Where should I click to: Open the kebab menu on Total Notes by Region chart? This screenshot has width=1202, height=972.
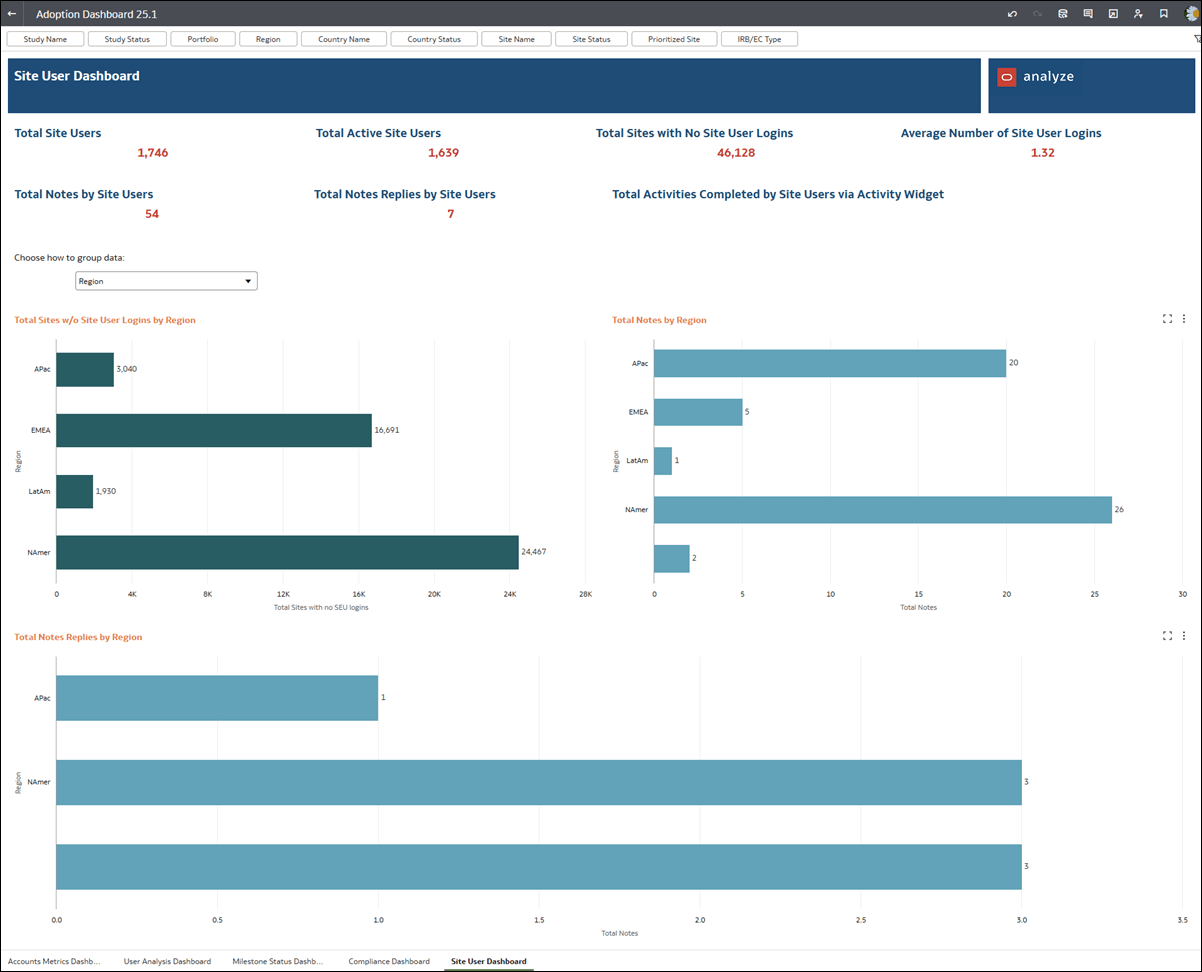click(x=1184, y=318)
